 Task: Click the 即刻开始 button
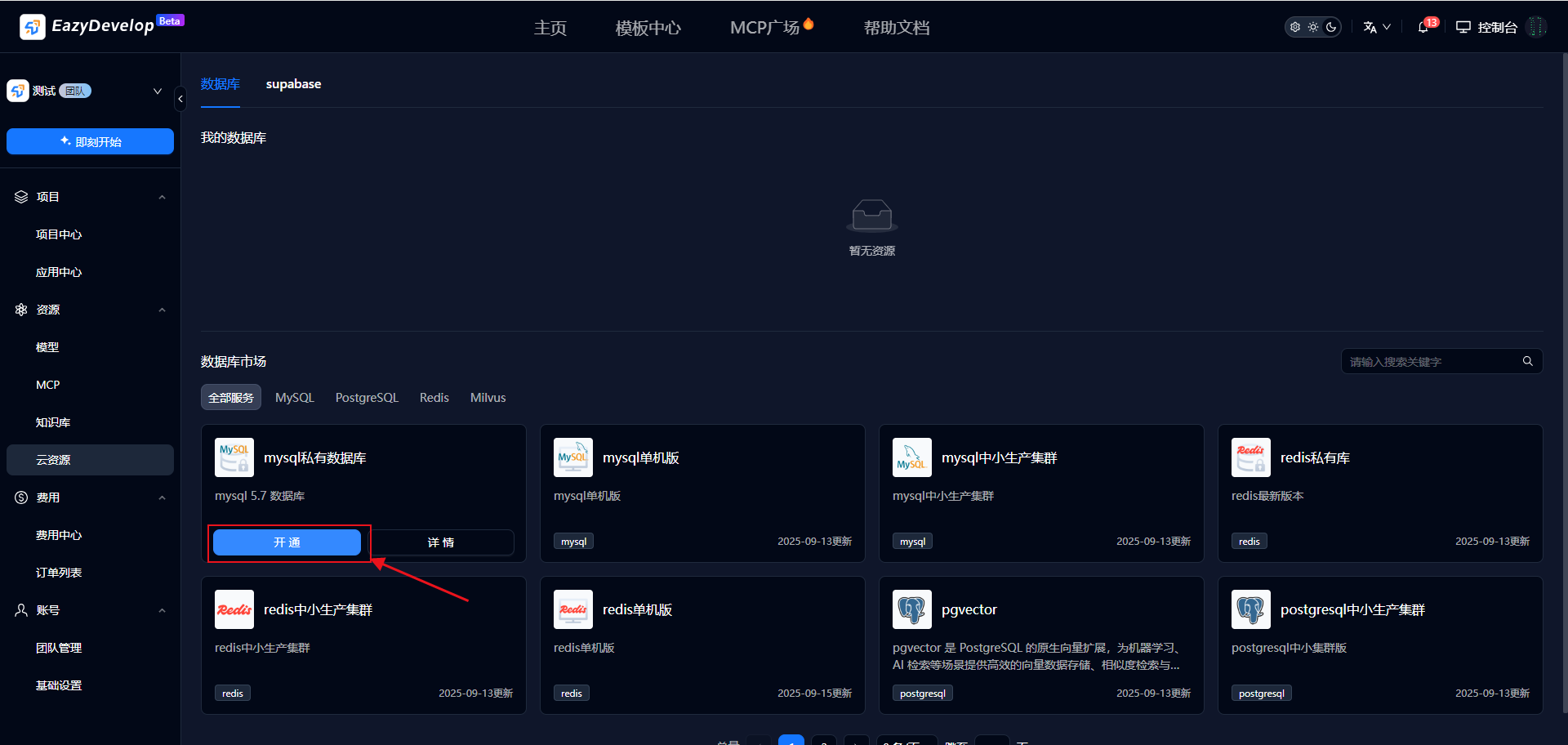click(90, 141)
